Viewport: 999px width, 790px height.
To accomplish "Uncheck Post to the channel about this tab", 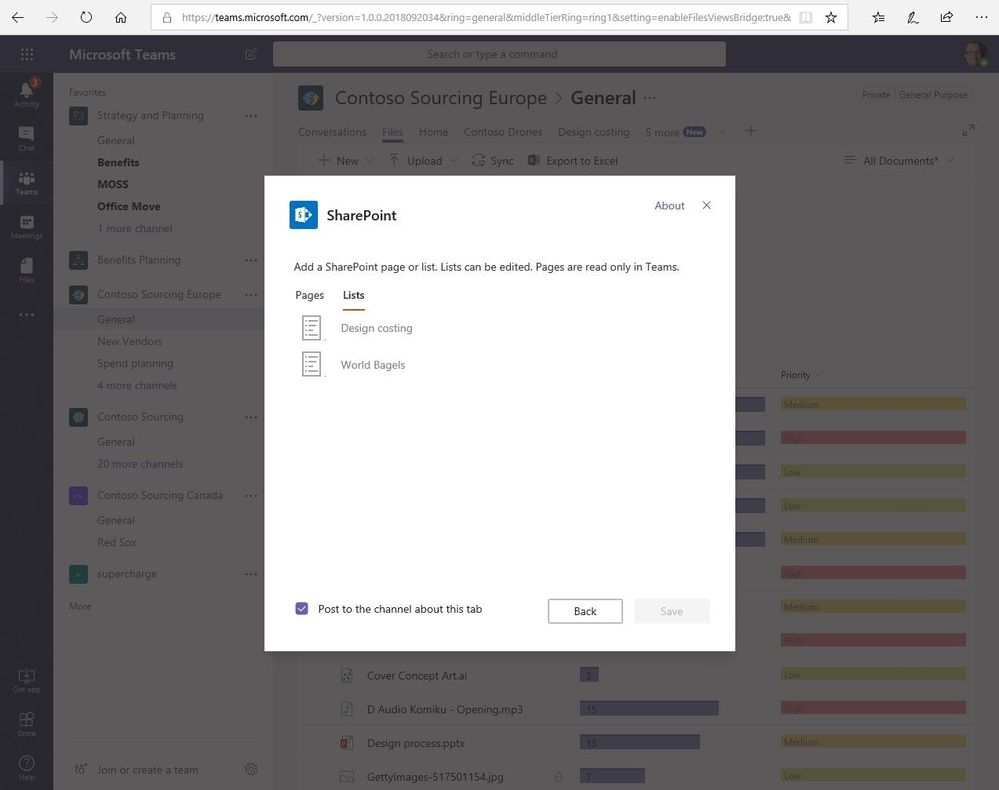I will [302, 608].
